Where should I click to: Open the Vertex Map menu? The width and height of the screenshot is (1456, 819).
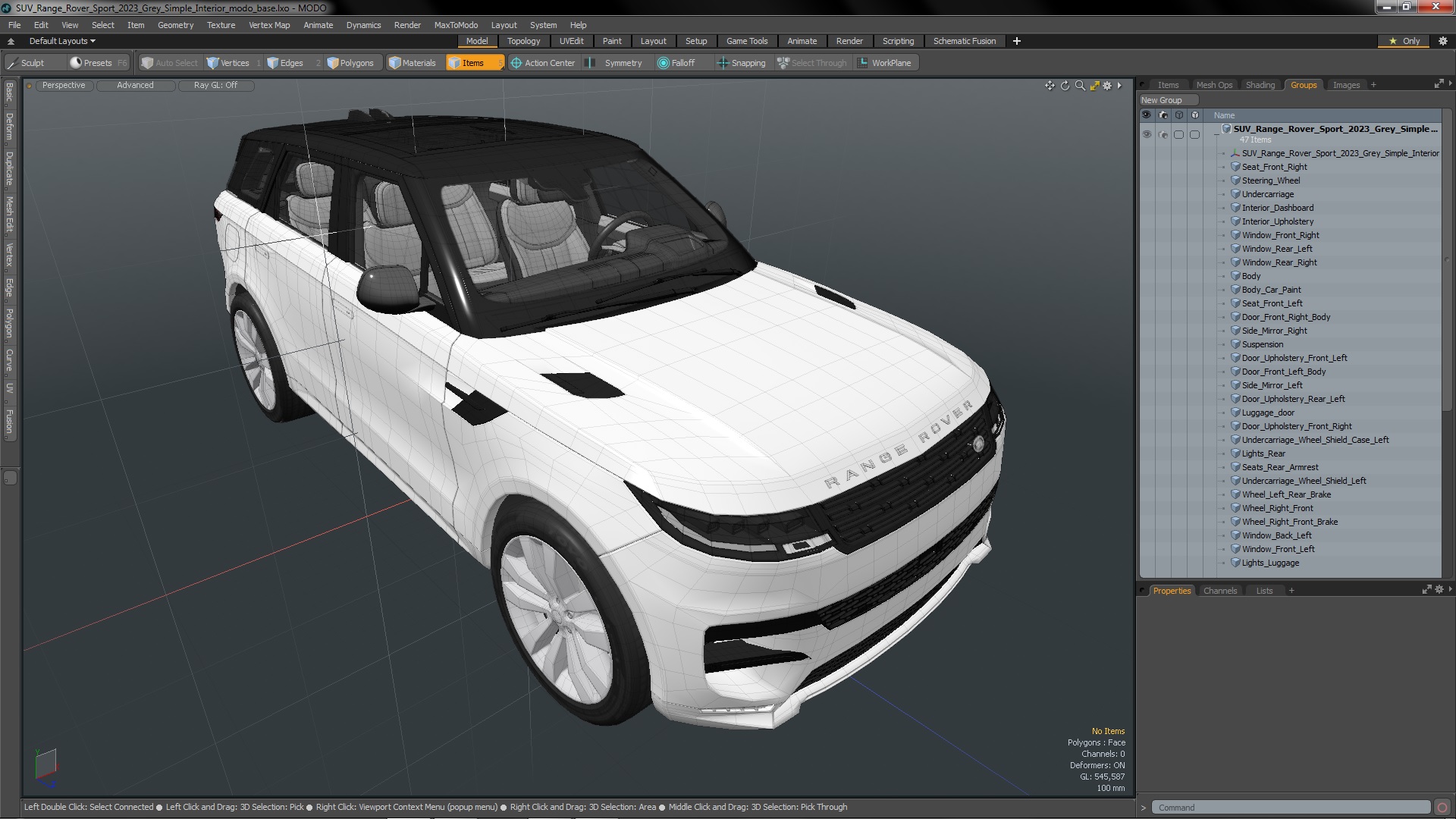[x=269, y=25]
